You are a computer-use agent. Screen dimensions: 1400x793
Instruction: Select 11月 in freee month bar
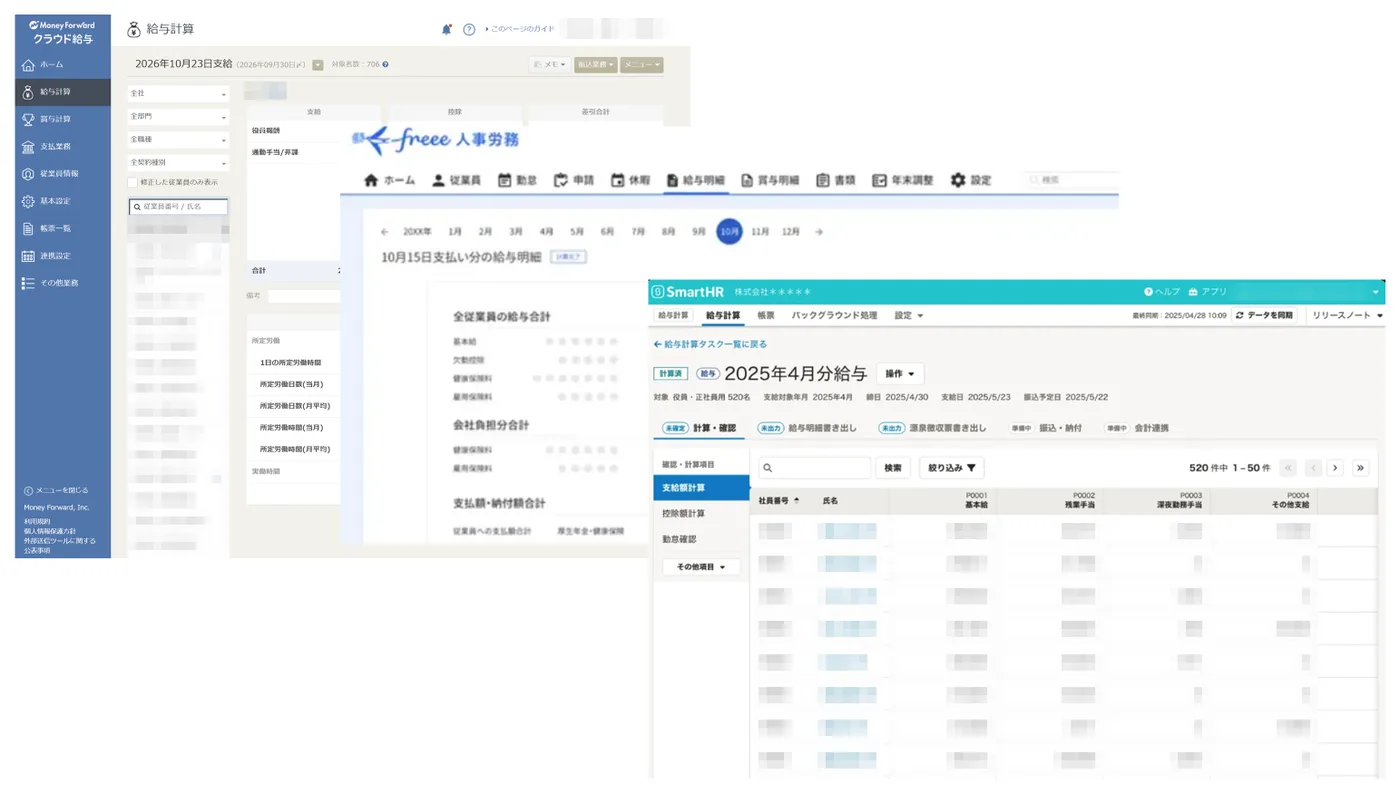click(760, 232)
